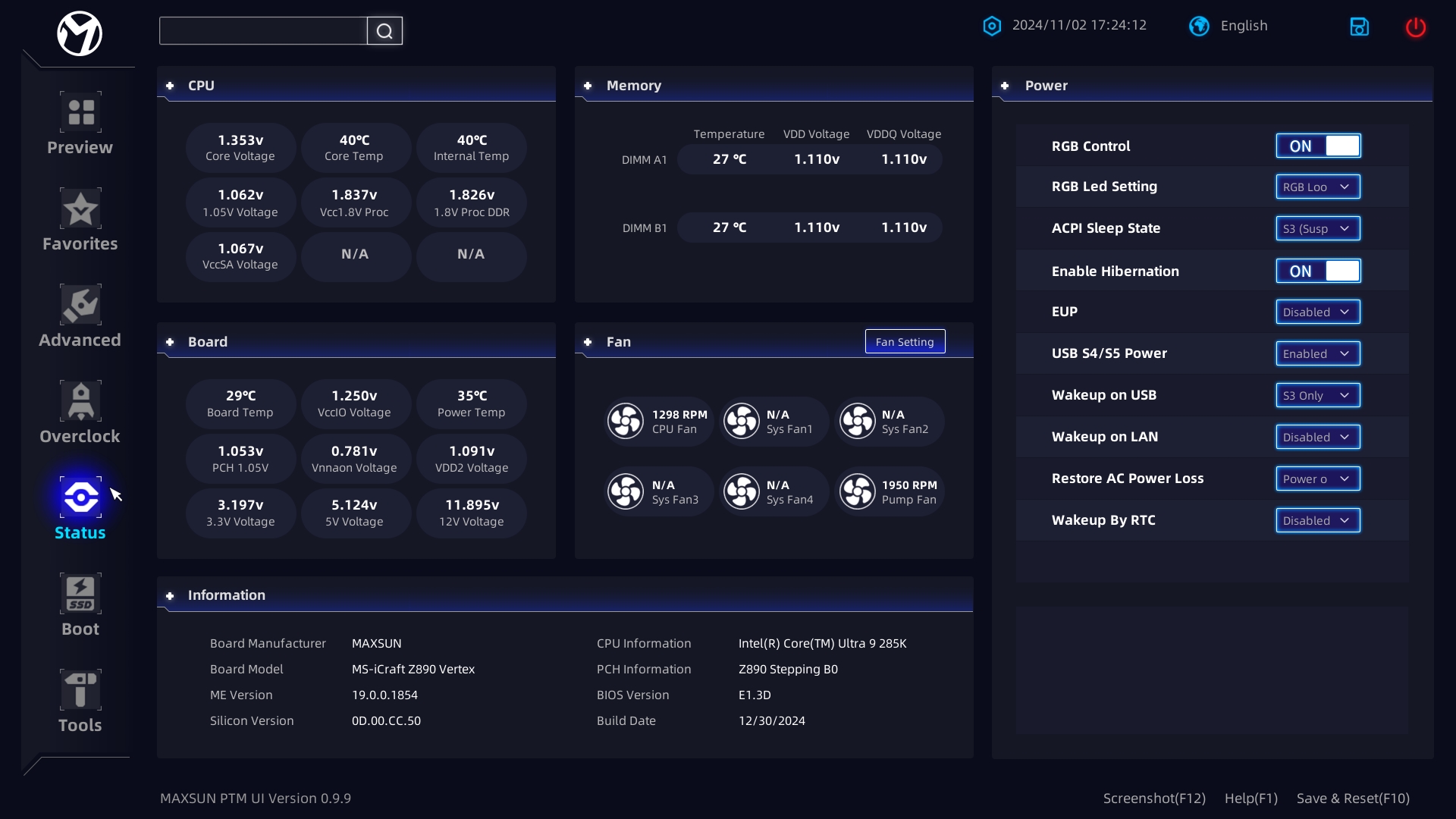Switch to the Overclock tab label
This screenshot has height=819, width=1456.
click(x=80, y=437)
